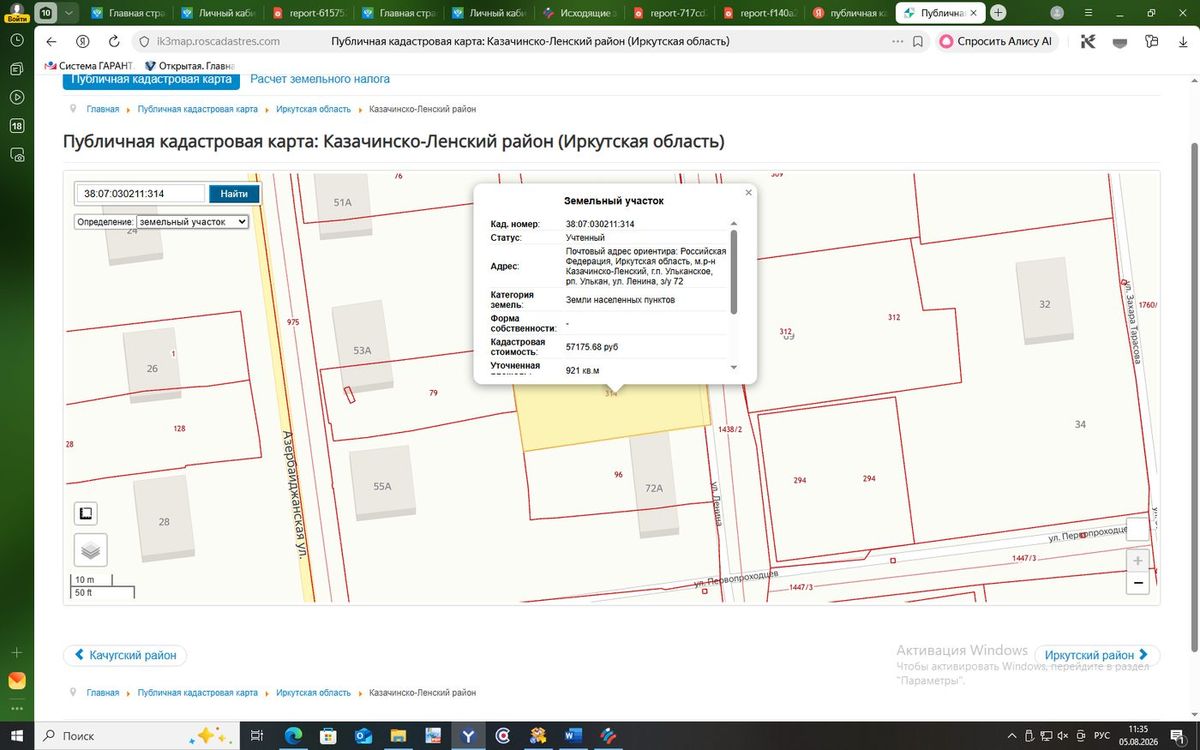Open the Windows Start menu
1200x750 pixels.
tap(17, 735)
